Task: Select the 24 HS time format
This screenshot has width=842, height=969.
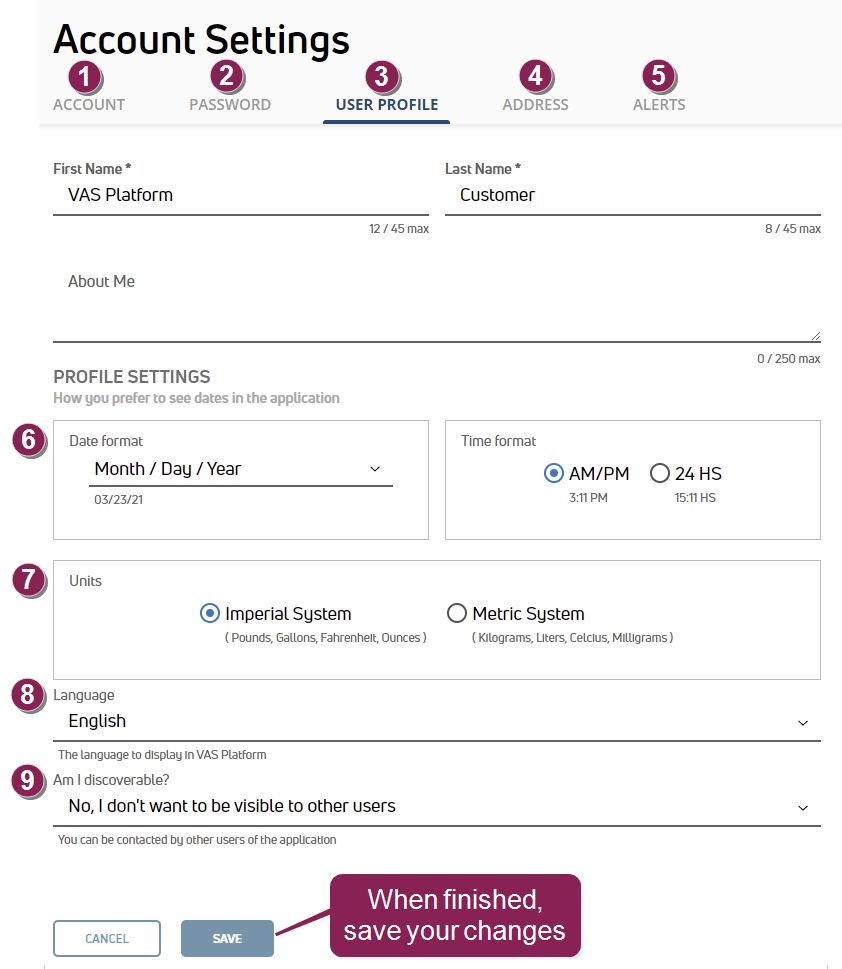Action: pos(660,473)
